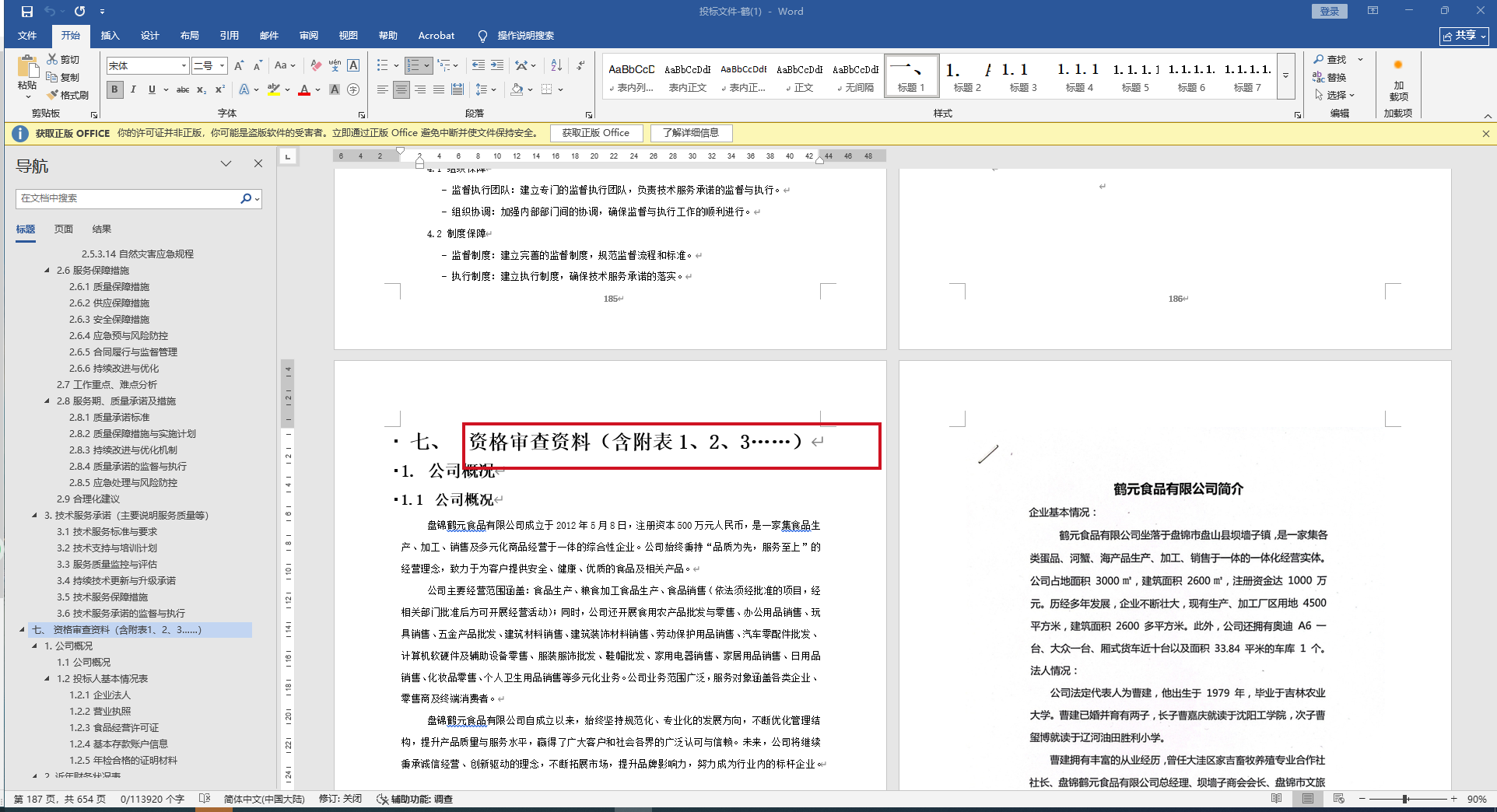Click the 登录 sign-in button
1497x812 pixels.
[1330, 11]
